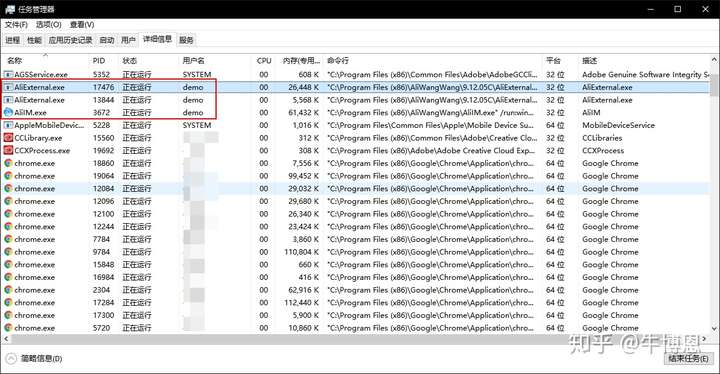Click the vertical scrollbar down arrow
The height and width of the screenshot is (374, 720).
[x=714, y=328]
